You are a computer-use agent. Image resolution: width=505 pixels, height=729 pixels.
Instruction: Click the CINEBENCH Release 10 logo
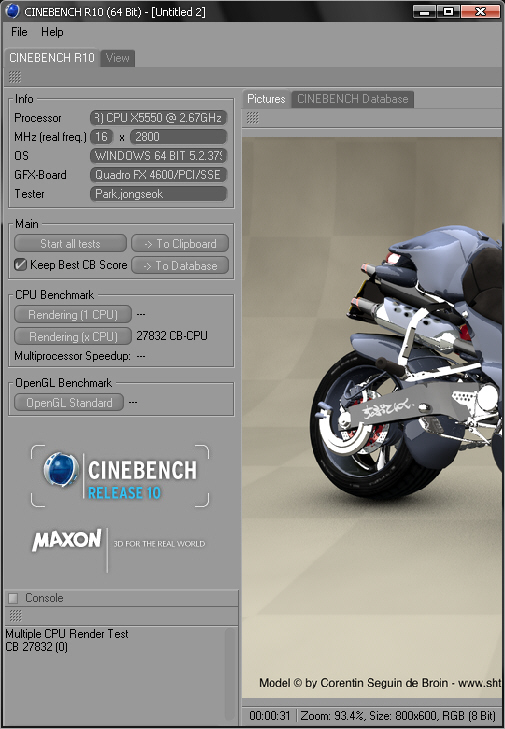120,476
